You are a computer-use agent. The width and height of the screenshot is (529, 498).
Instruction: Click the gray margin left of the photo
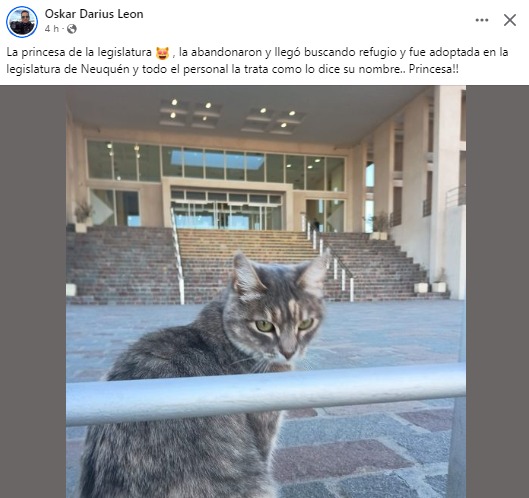coord(33,292)
